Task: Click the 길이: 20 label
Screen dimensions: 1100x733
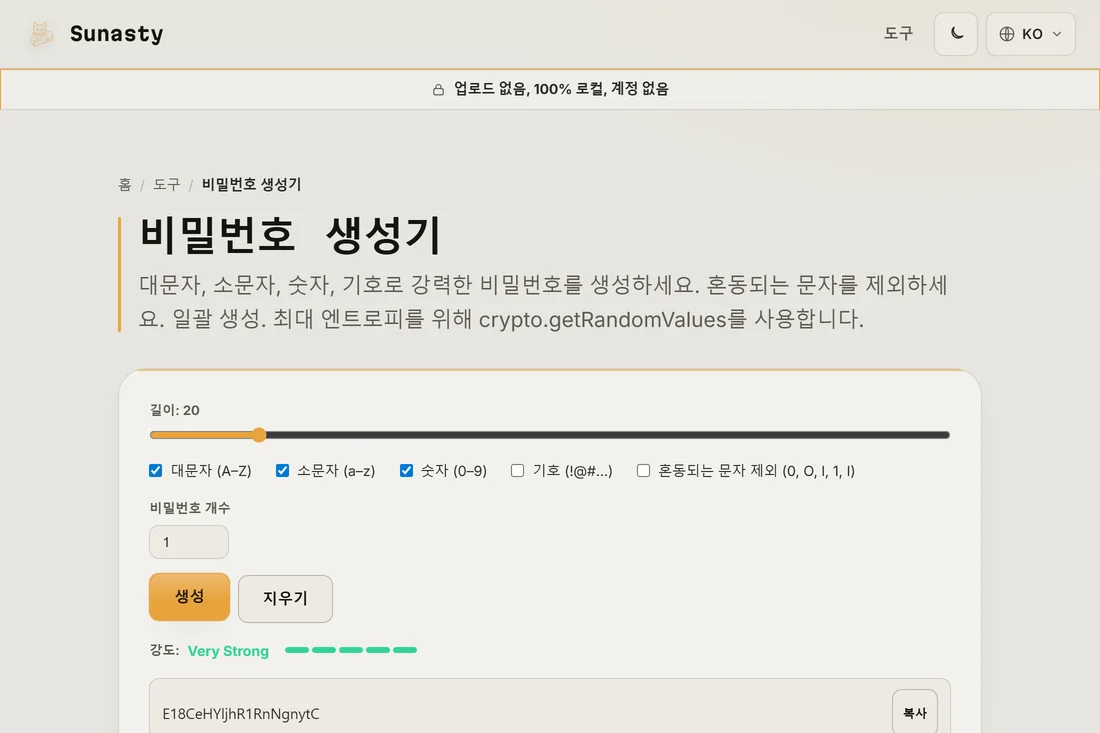Action: click(x=175, y=410)
